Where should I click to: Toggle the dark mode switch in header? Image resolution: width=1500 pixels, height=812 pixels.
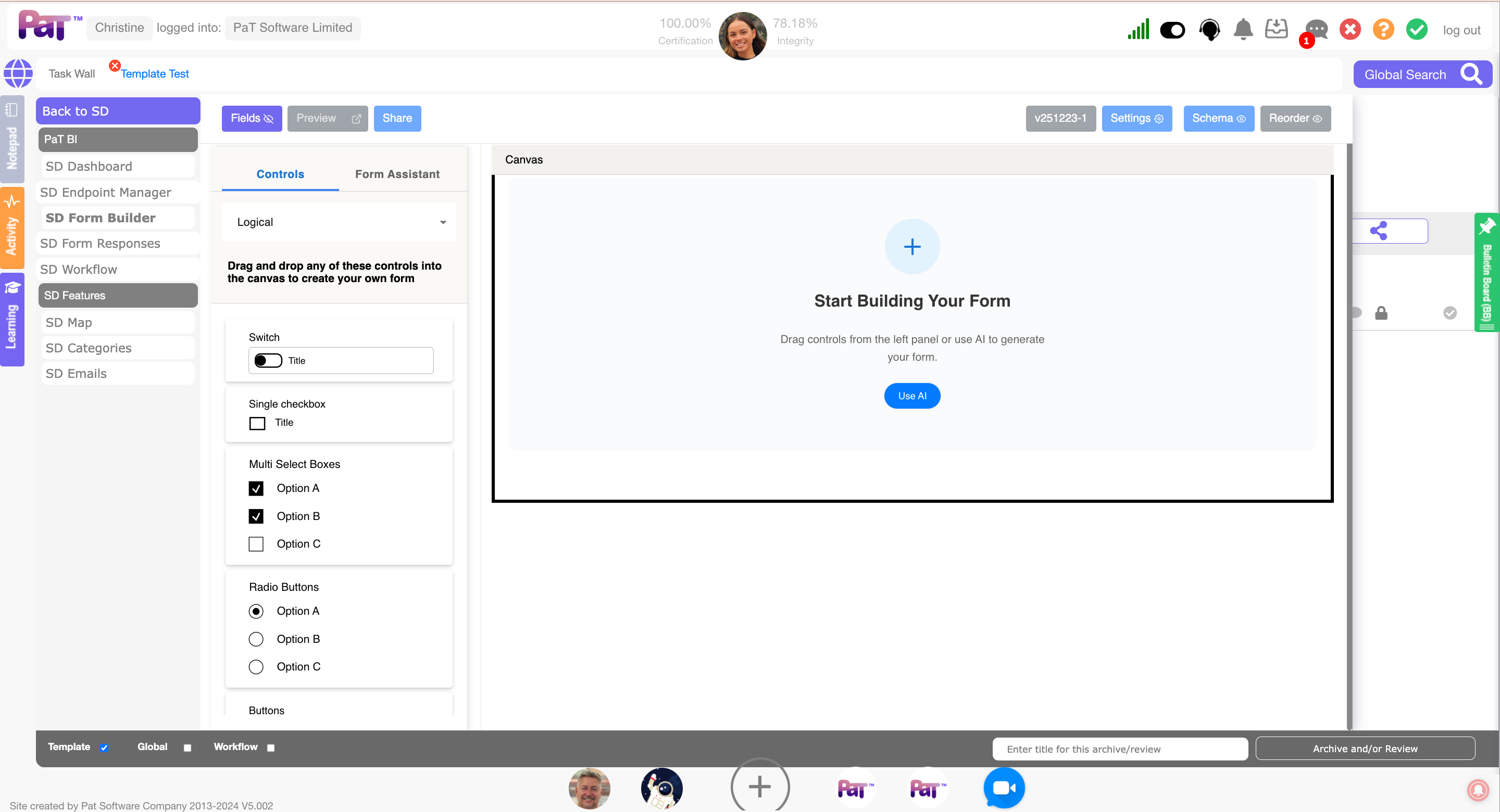(x=1172, y=30)
